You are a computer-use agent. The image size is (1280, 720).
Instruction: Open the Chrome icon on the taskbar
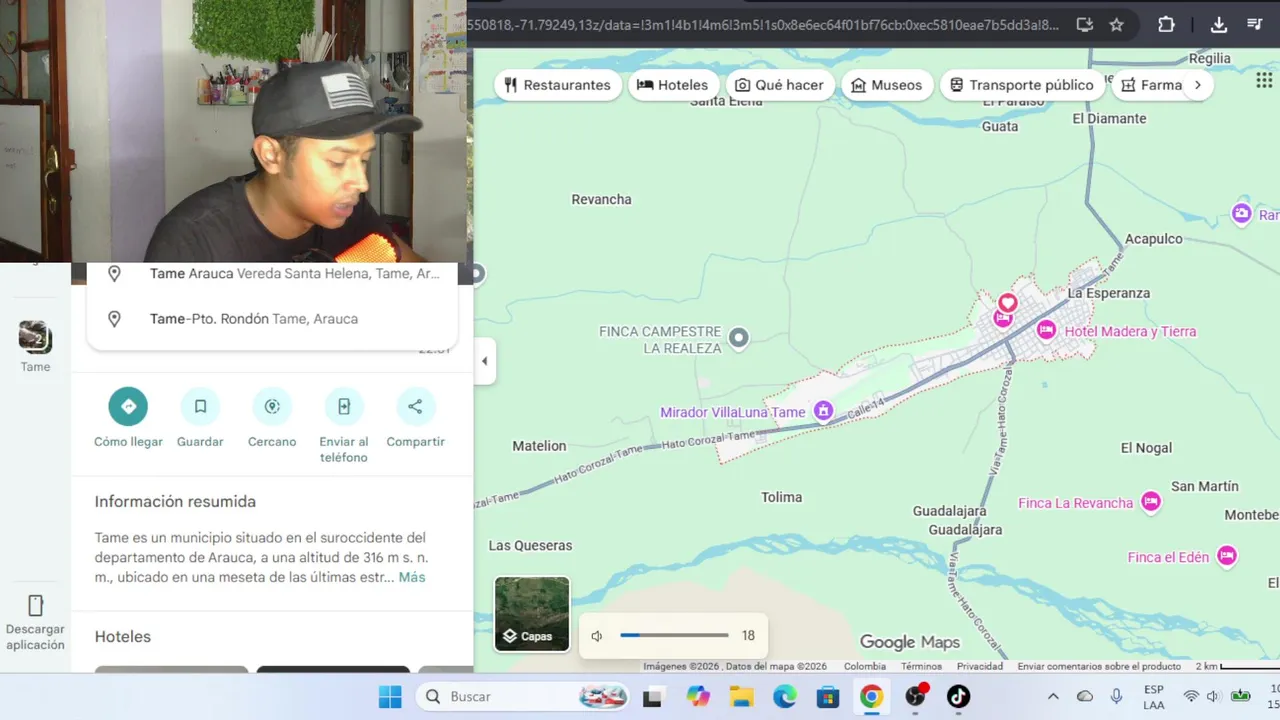pyautogui.click(x=872, y=696)
